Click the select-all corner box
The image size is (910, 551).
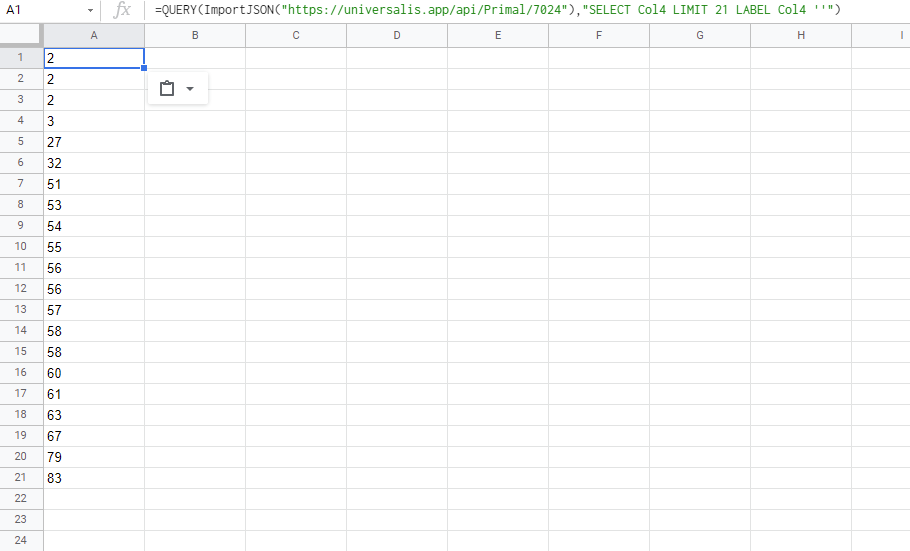pos(21,35)
